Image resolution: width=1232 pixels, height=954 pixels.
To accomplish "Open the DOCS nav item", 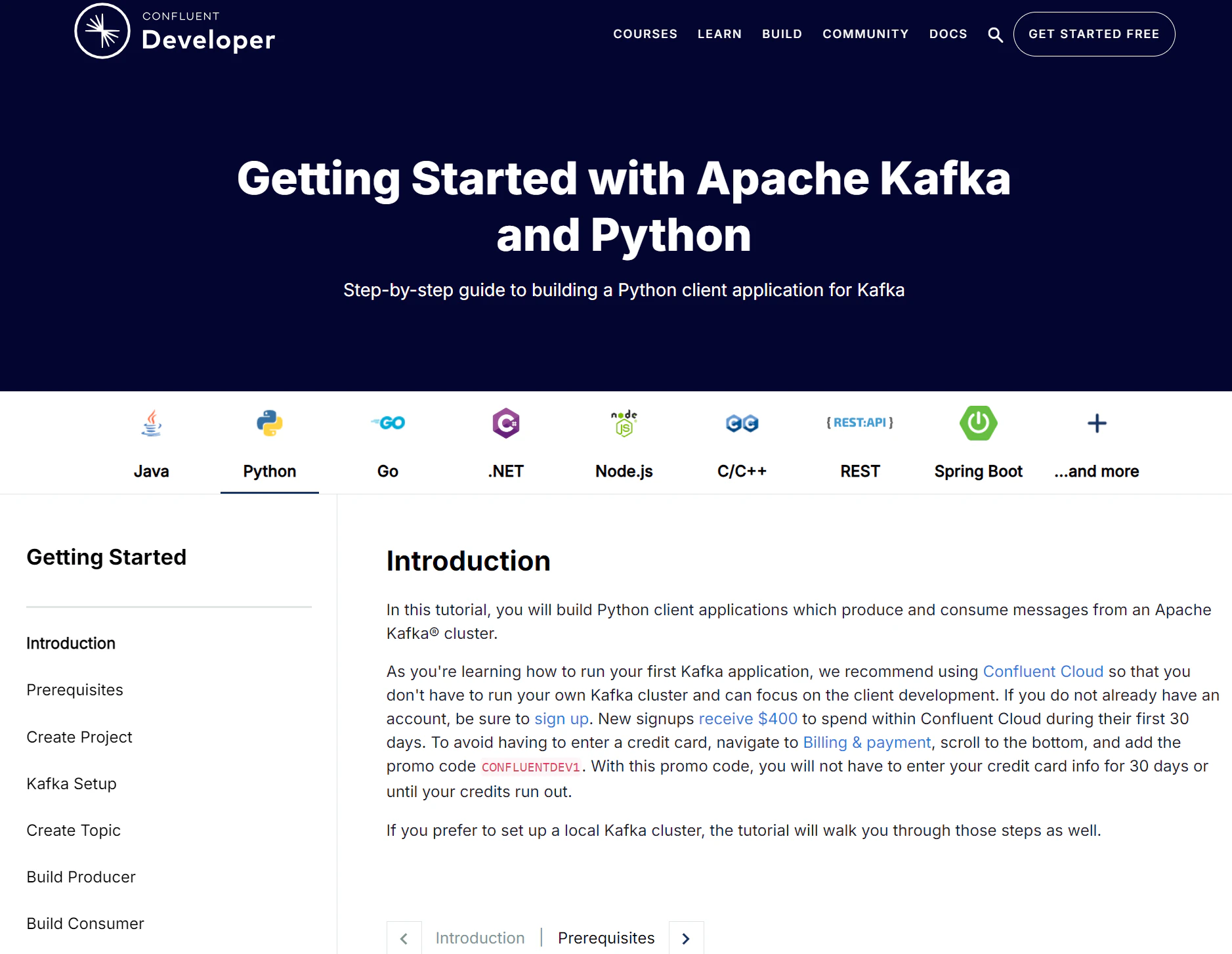I will (x=948, y=34).
